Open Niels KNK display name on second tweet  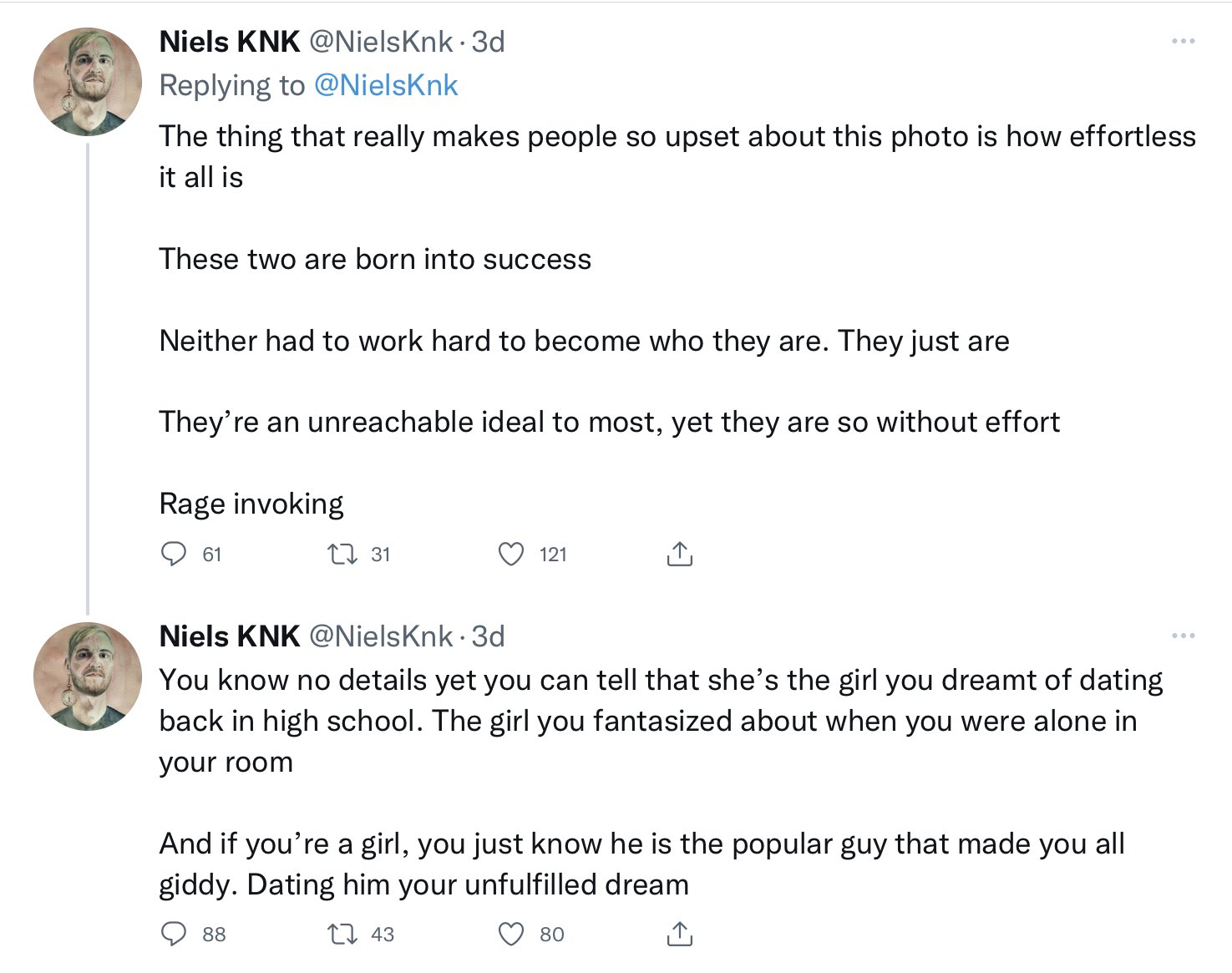229,636
